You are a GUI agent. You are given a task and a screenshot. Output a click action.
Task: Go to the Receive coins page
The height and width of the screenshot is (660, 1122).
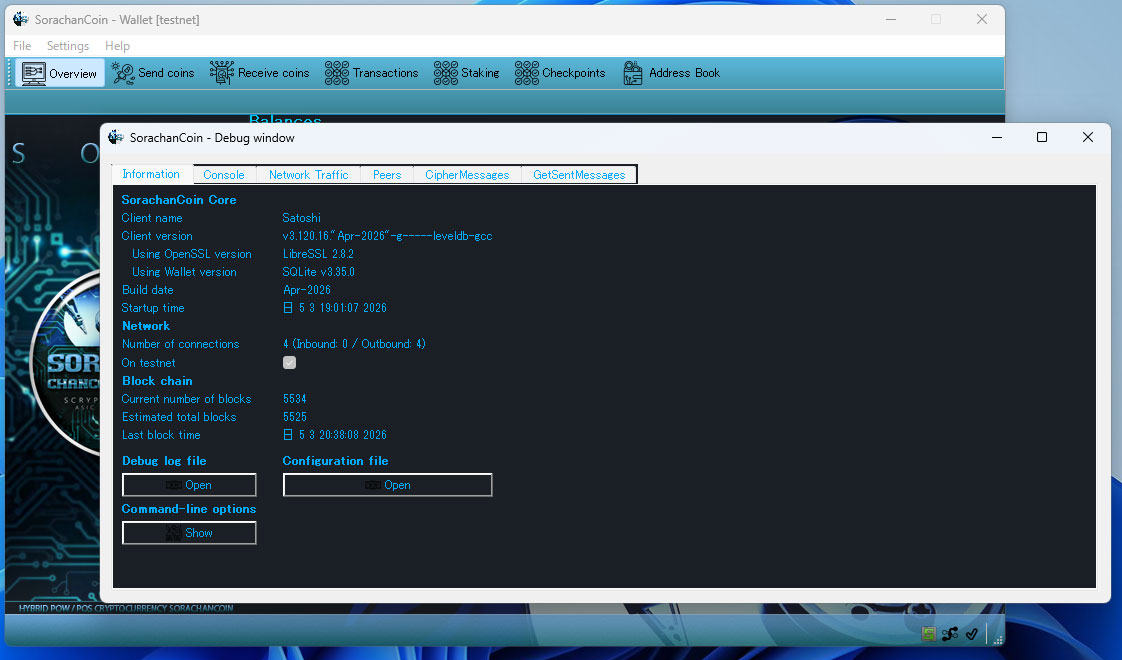[x=260, y=73]
